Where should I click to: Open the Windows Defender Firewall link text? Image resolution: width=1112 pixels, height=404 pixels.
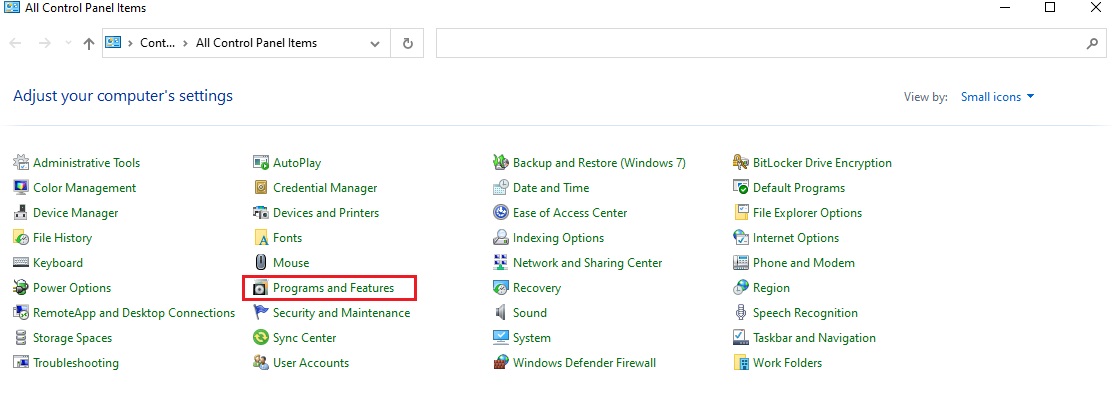pos(584,363)
